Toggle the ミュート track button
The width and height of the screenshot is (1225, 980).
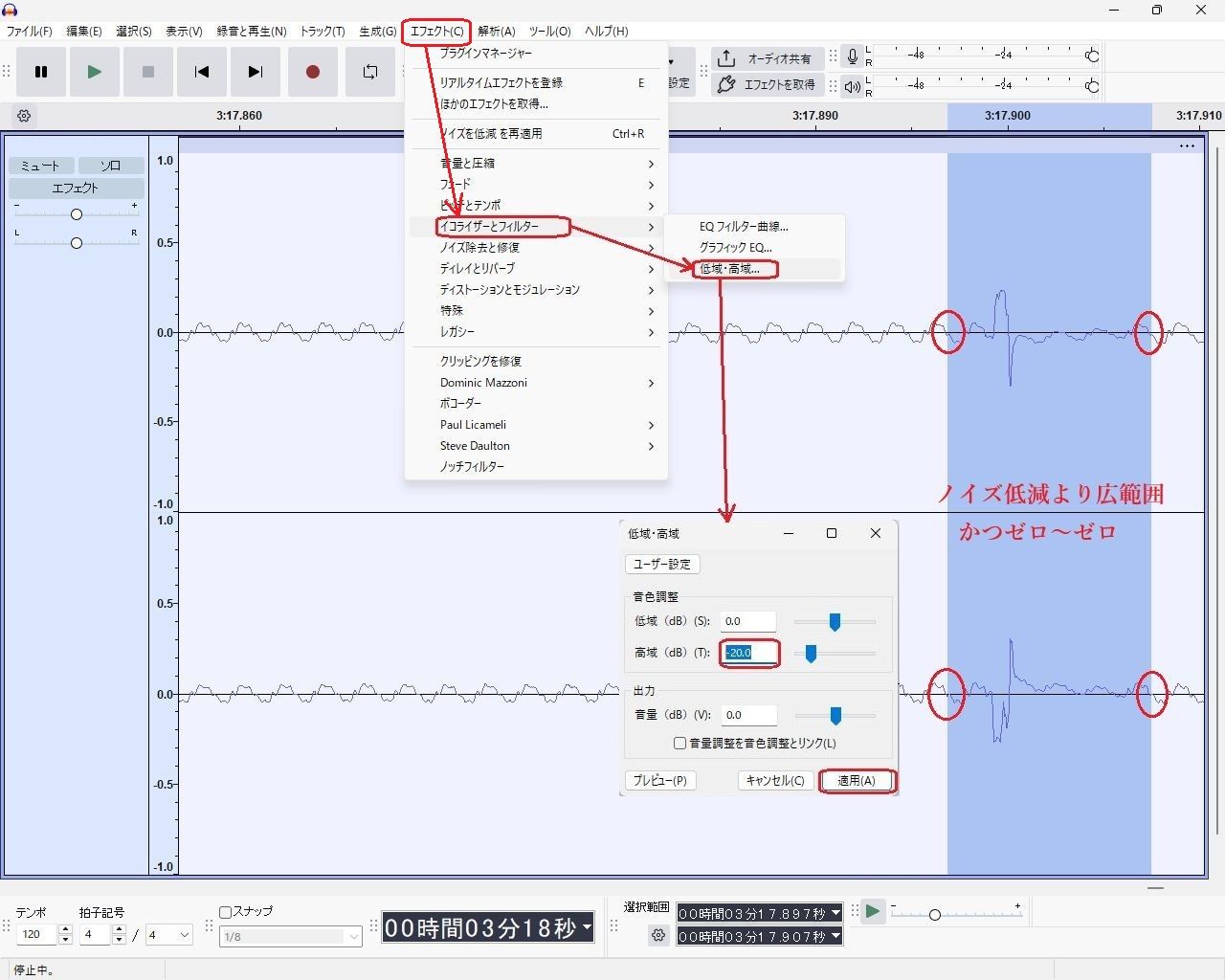pyautogui.click(x=41, y=166)
